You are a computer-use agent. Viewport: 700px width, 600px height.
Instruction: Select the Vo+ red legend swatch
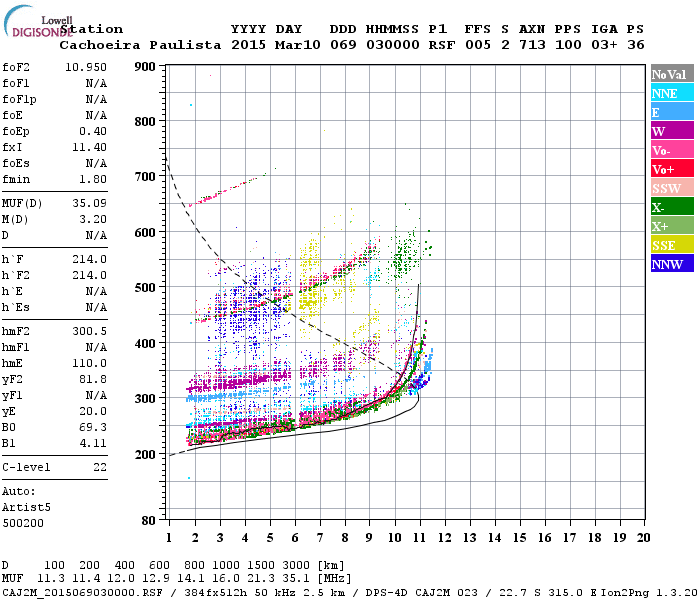tap(672, 169)
